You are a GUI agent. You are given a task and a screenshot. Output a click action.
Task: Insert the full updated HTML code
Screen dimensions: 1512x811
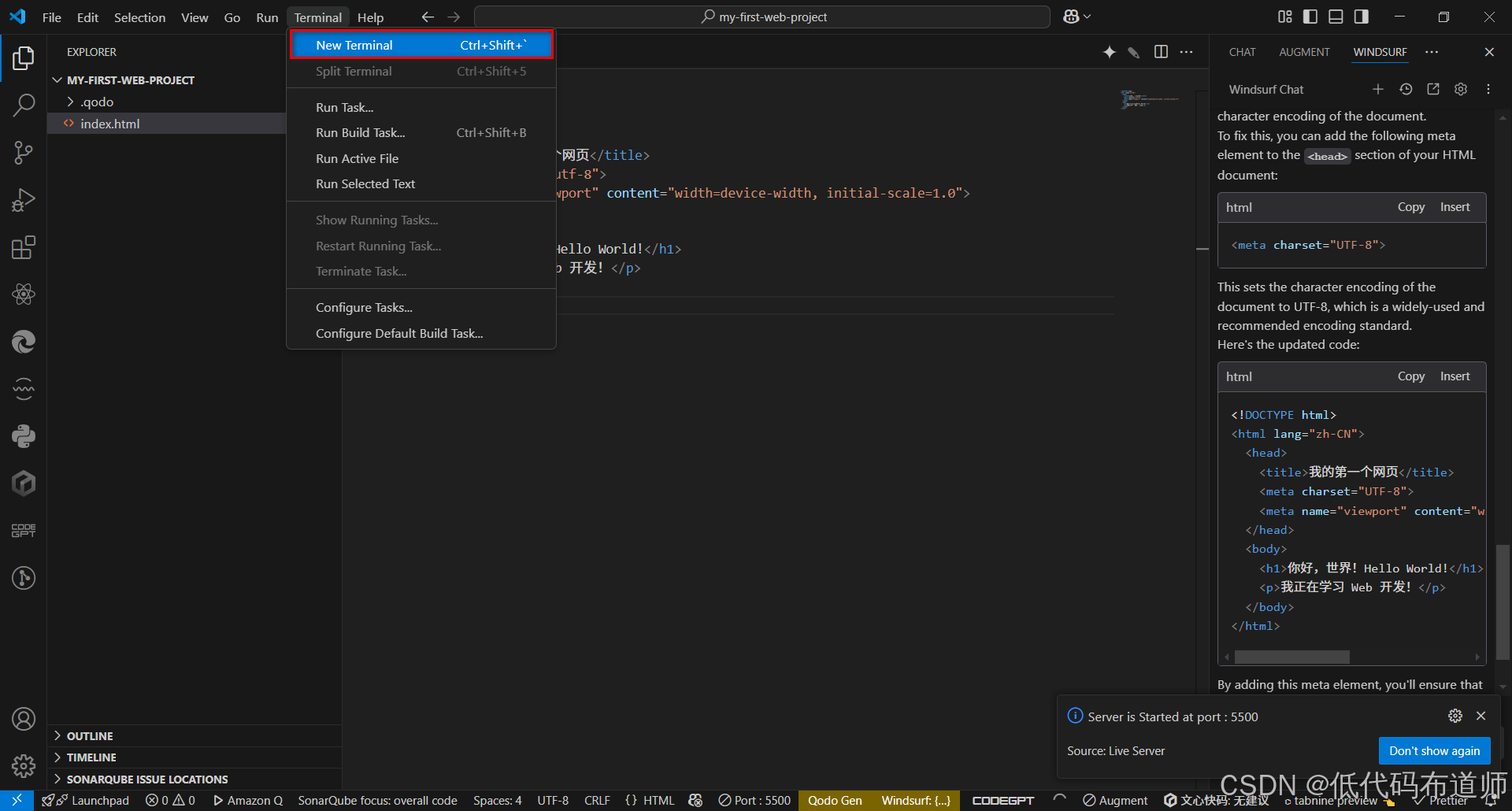(1455, 376)
